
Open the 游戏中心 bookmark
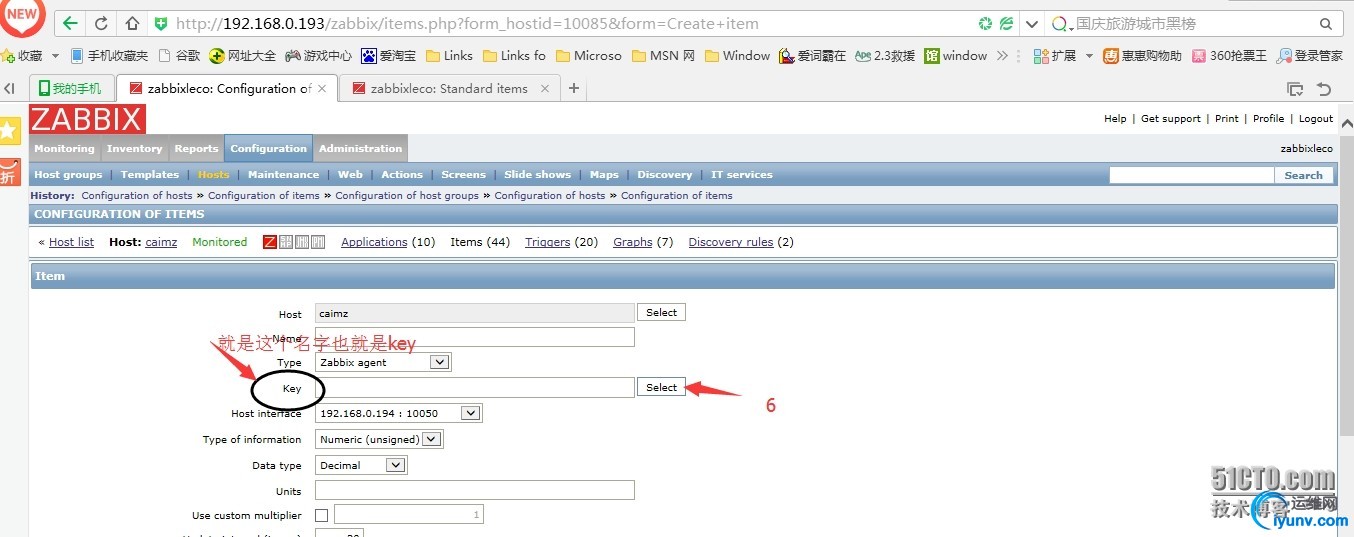(318, 56)
